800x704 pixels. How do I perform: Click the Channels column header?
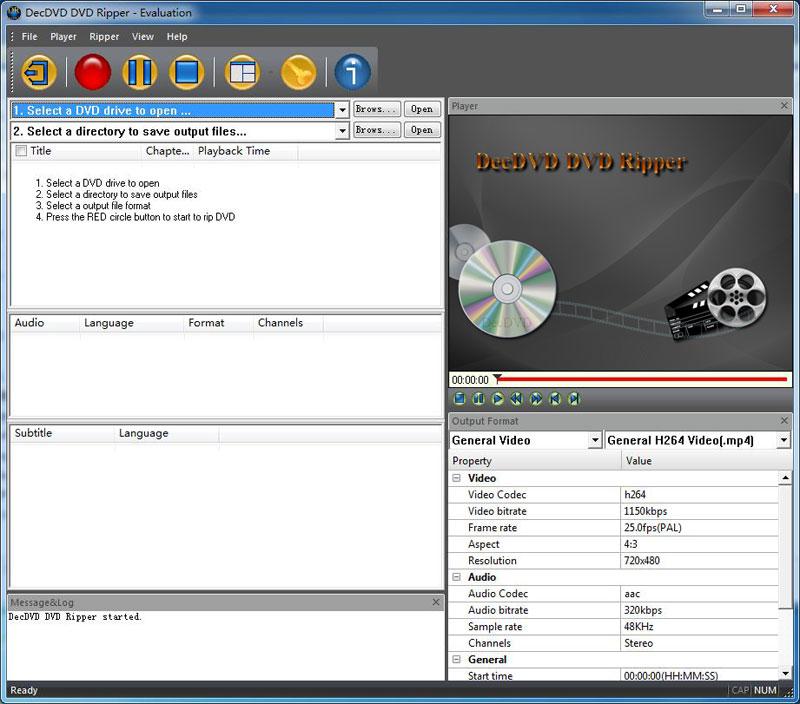(288, 323)
